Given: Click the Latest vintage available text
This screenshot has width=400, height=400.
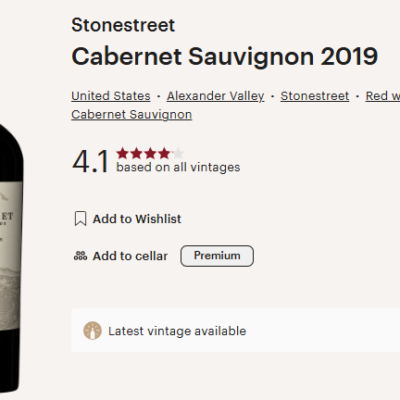Looking at the screenshot, I should (x=177, y=331).
